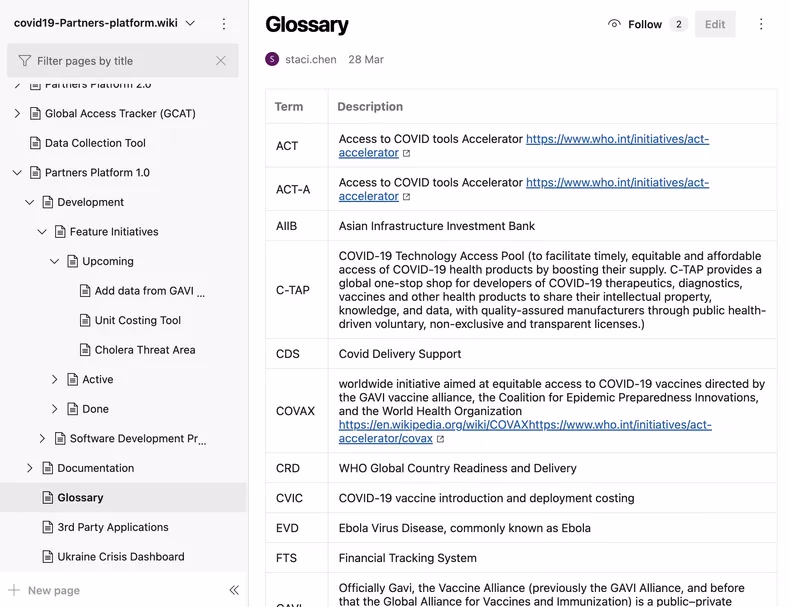
Task: Click the Financial Tracking System description
Action: pos(407,558)
